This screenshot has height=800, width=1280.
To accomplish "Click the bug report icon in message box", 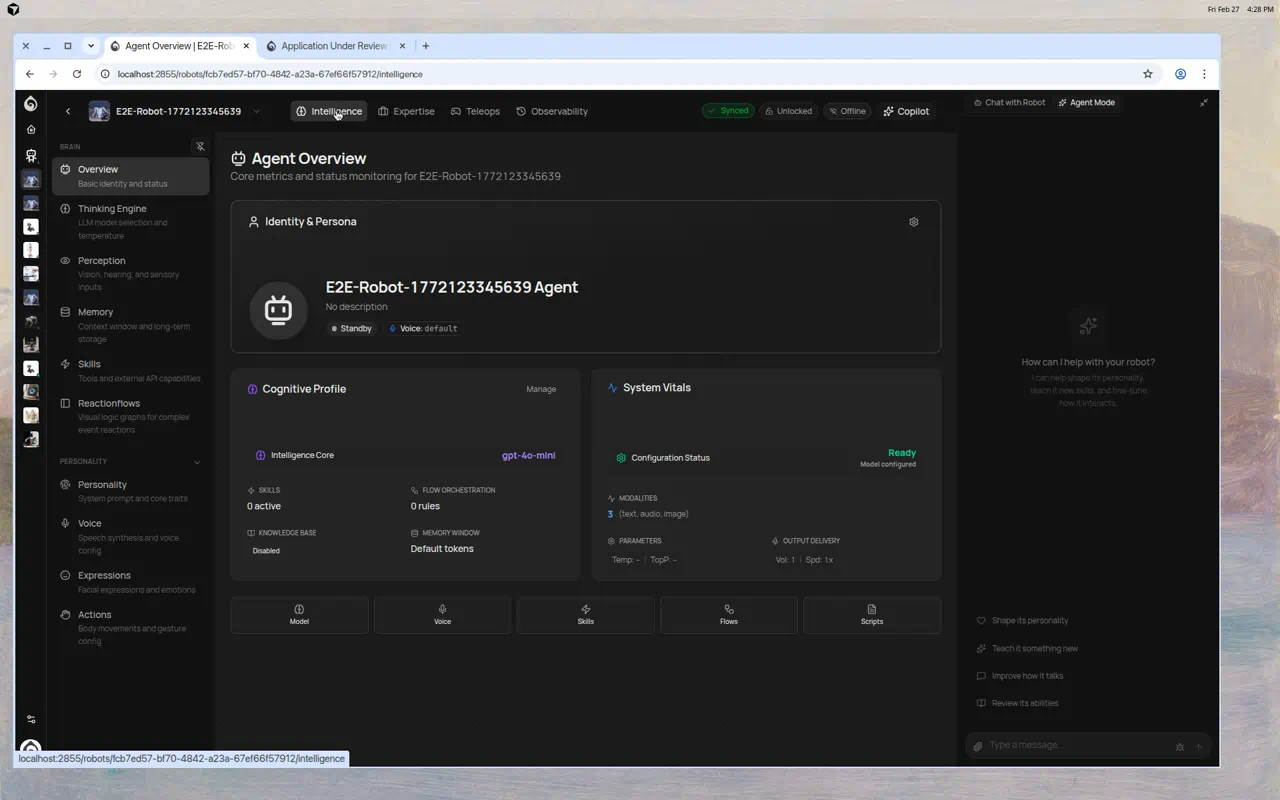I will click(x=1180, y=746).
